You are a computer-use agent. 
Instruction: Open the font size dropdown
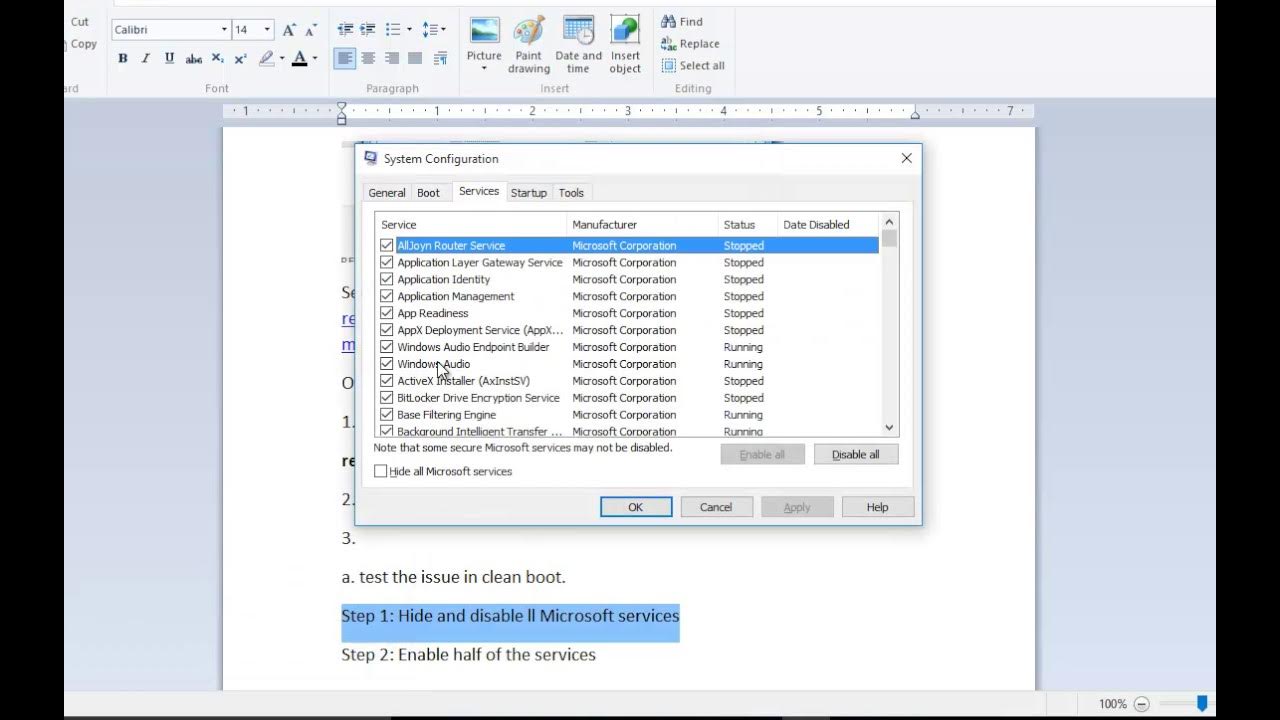(267, 30)
